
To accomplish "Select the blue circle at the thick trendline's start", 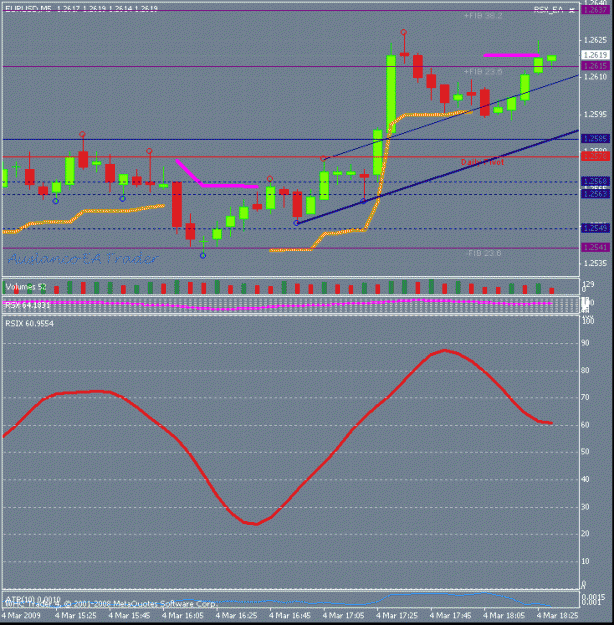I will 296,223.
